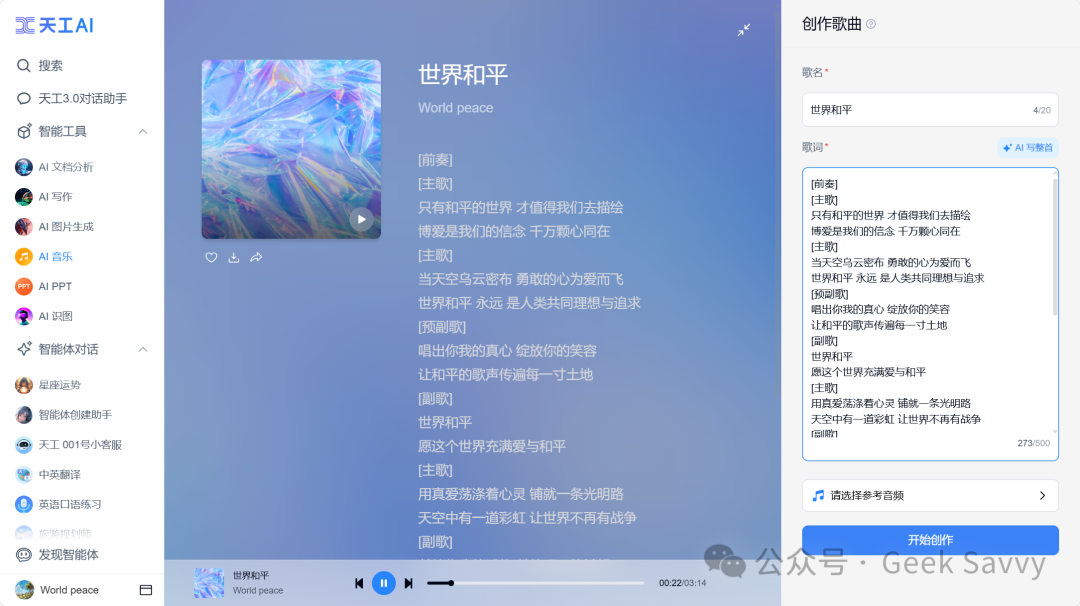The image size is (1080, 606).
Task: Open 天工3.0对话助手 chat
Action: point(72,98)
